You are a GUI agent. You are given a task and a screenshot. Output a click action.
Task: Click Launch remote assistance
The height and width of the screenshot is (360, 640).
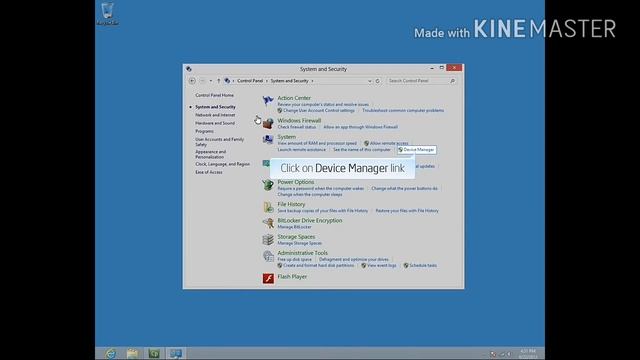point(302,150)
